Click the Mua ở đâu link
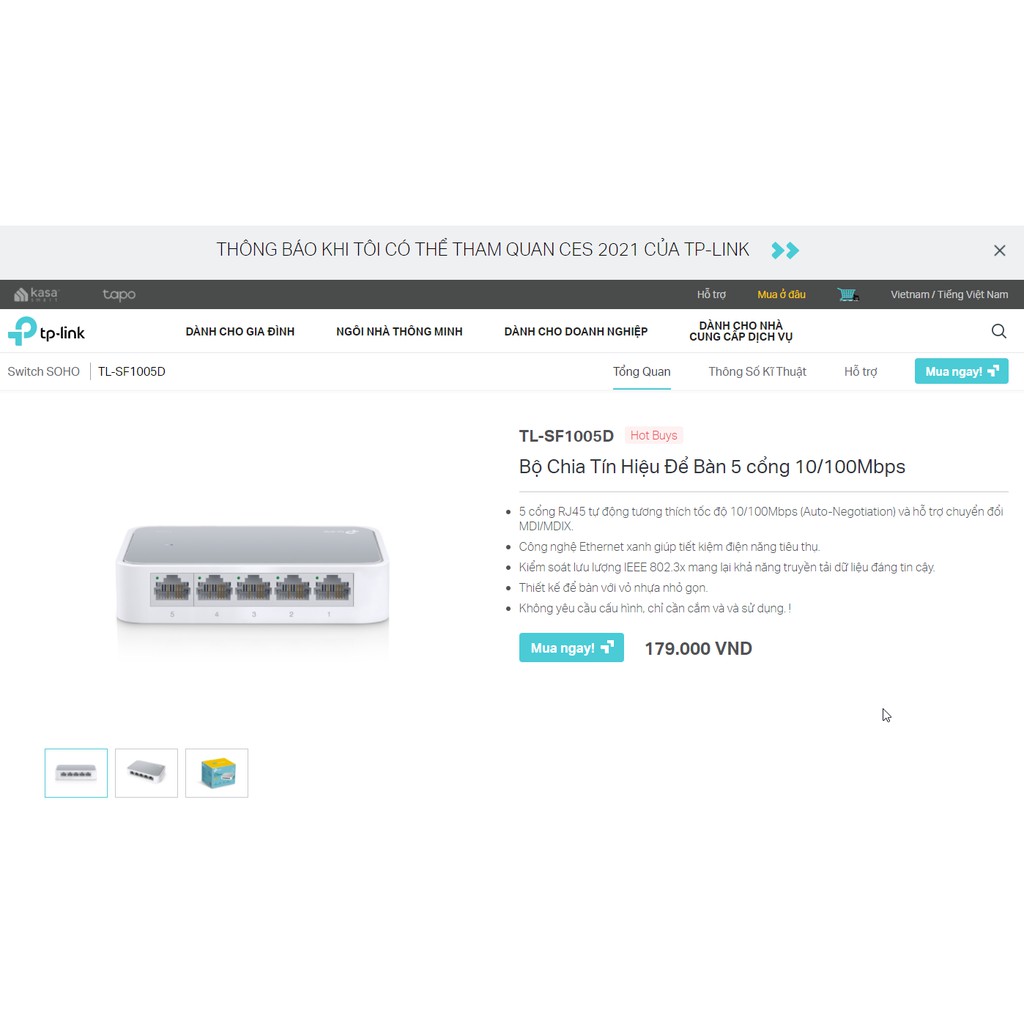 tap(781, 295)
